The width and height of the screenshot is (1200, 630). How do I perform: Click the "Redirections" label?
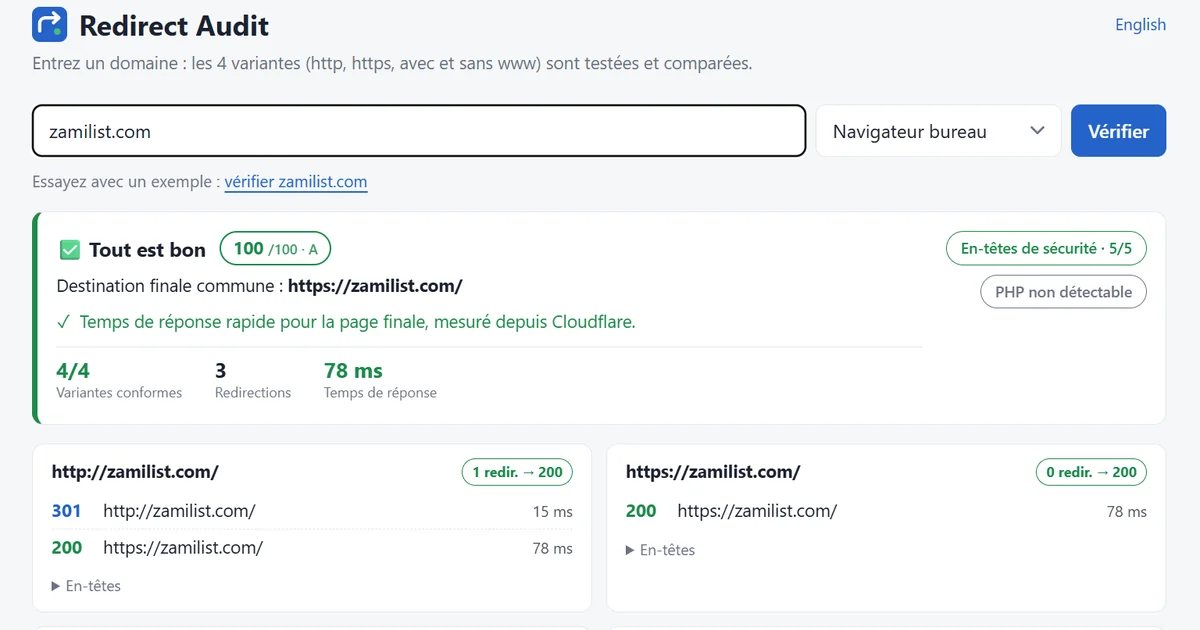click(x=253, y=393)
